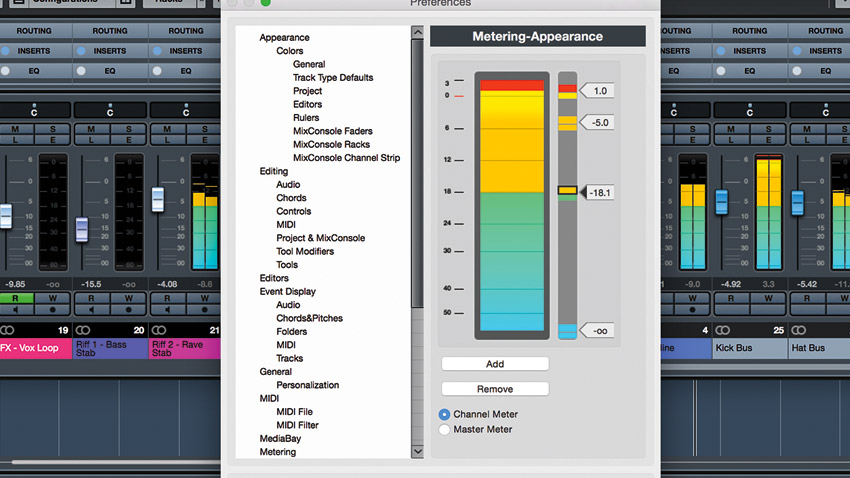Click the Add button for meter colors
The width and height of the screenshot is (850, 478).
[x=495, y=364]
